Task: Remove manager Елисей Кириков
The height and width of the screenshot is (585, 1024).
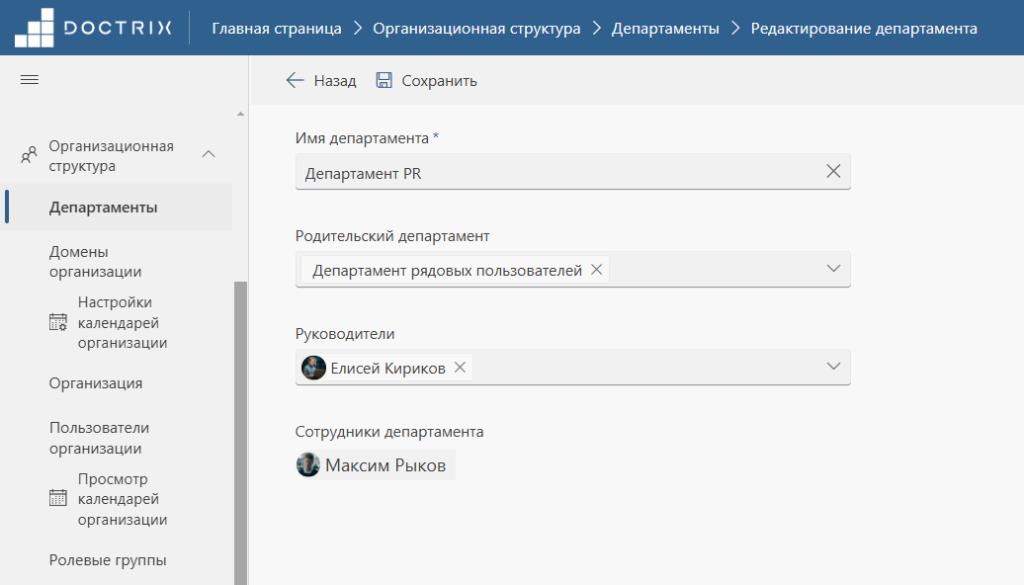Action: pyautogui.click(x=460, y=368)
